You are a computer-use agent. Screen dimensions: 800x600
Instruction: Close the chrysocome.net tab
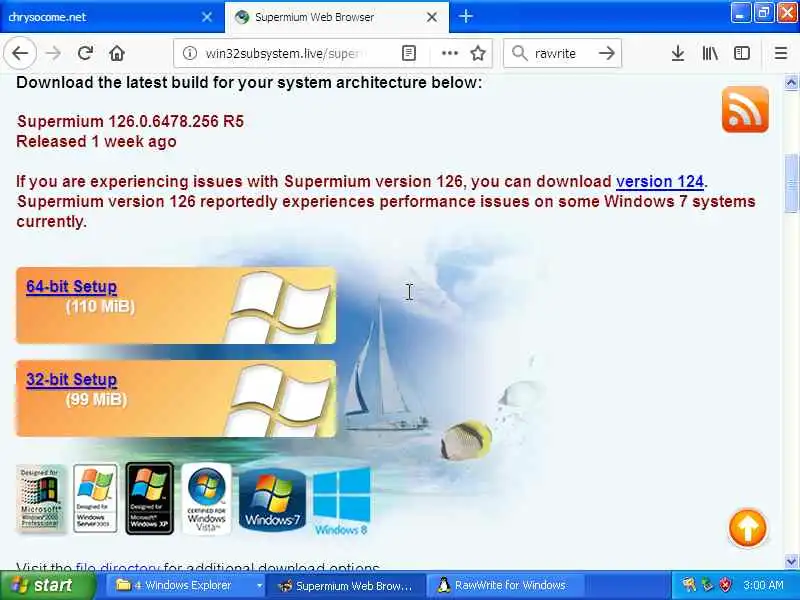pyautogui.click(x=207, y=17)
